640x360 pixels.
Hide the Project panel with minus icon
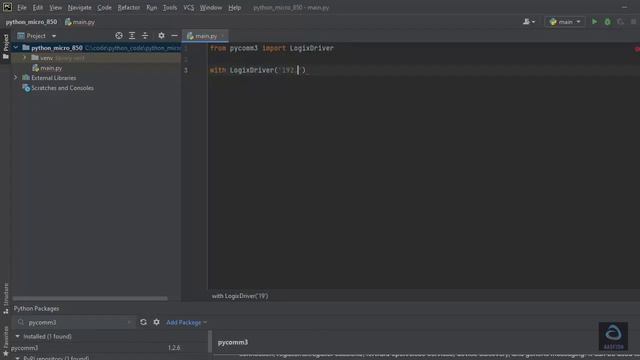175,36
